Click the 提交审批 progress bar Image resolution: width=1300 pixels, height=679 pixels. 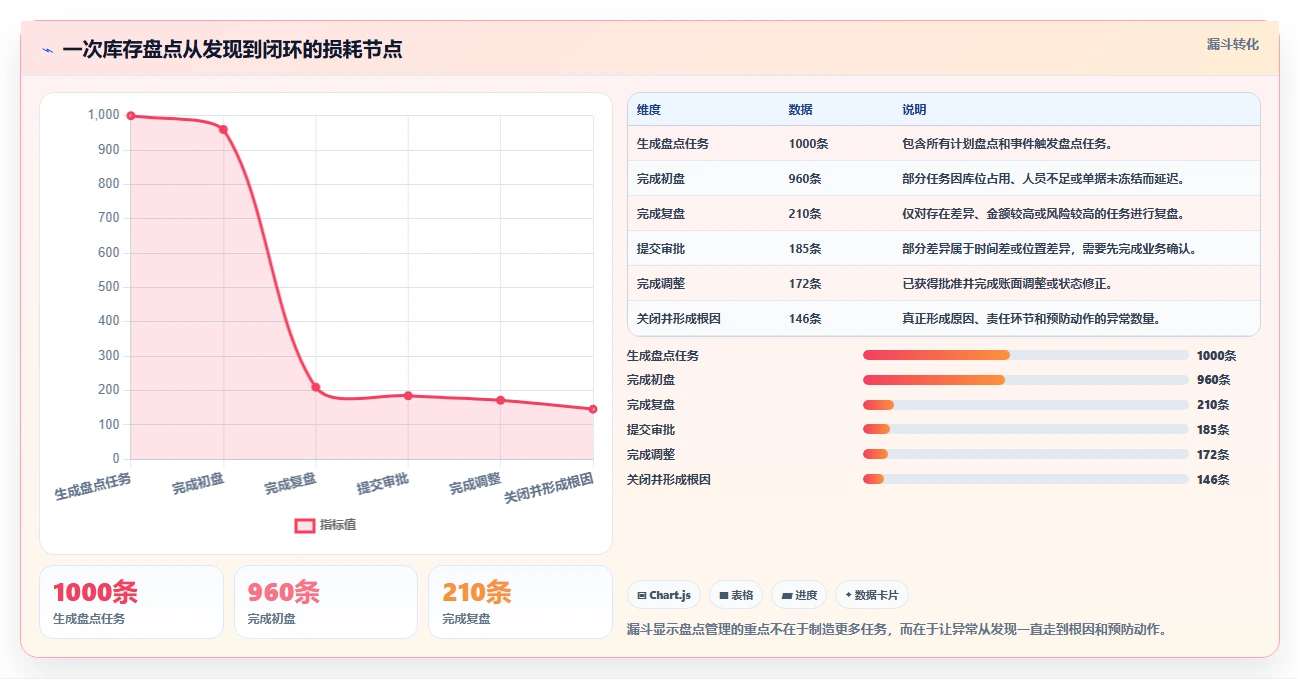click(1026, 430)
